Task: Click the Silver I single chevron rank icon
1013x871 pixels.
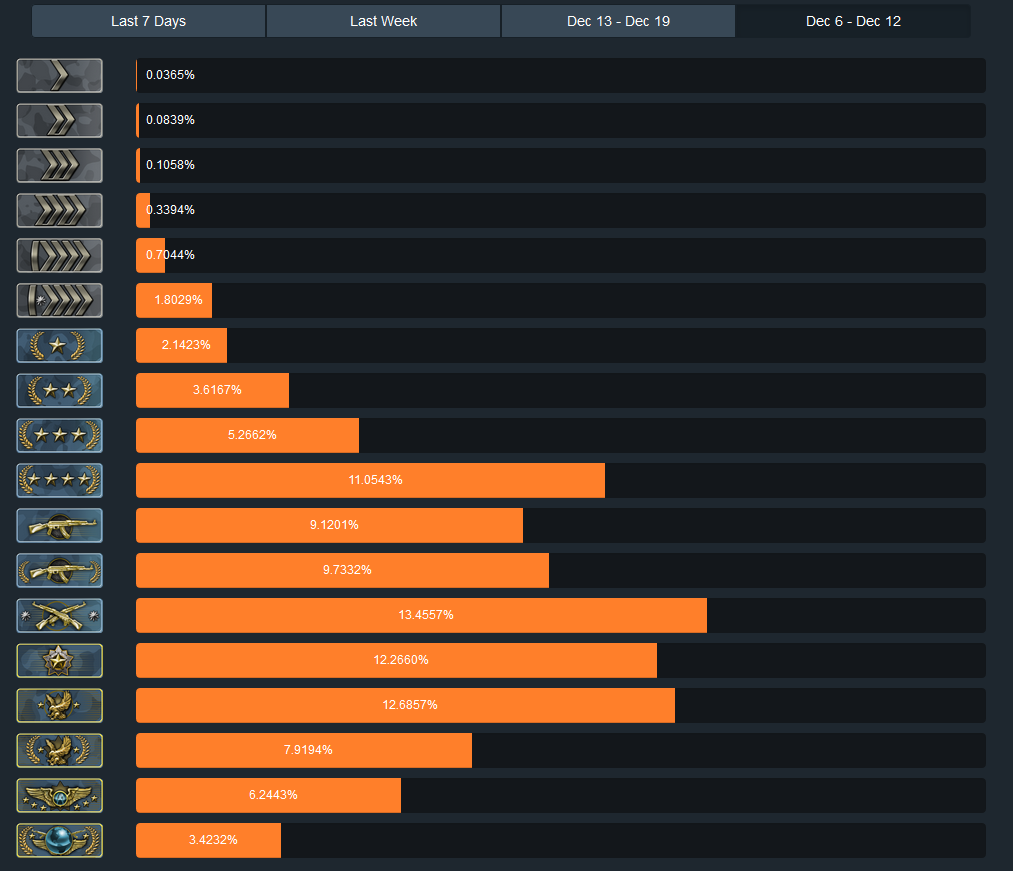Action: 59,76
